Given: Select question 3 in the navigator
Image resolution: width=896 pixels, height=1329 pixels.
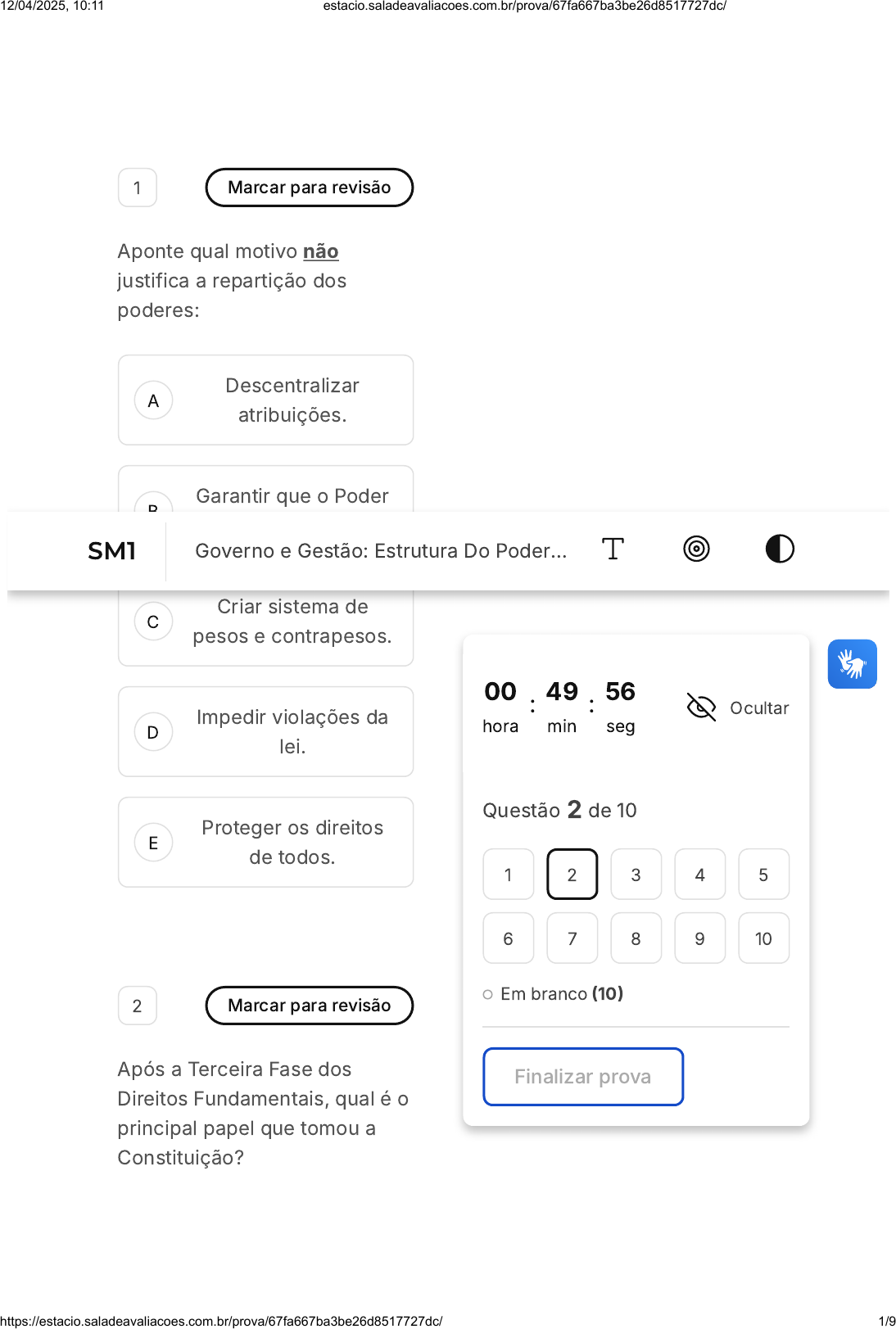Looking at the screenshot, I should coord(636,875).
